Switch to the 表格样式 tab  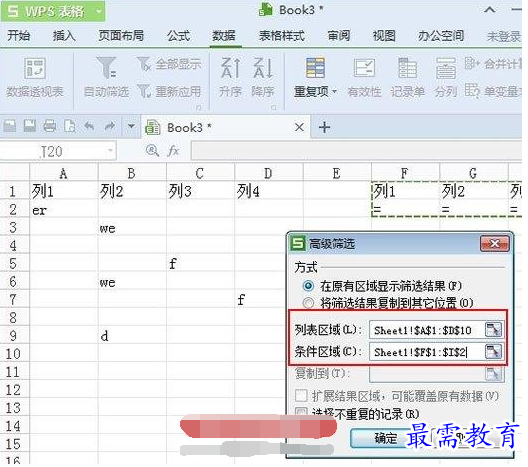(x=282, y=36)
